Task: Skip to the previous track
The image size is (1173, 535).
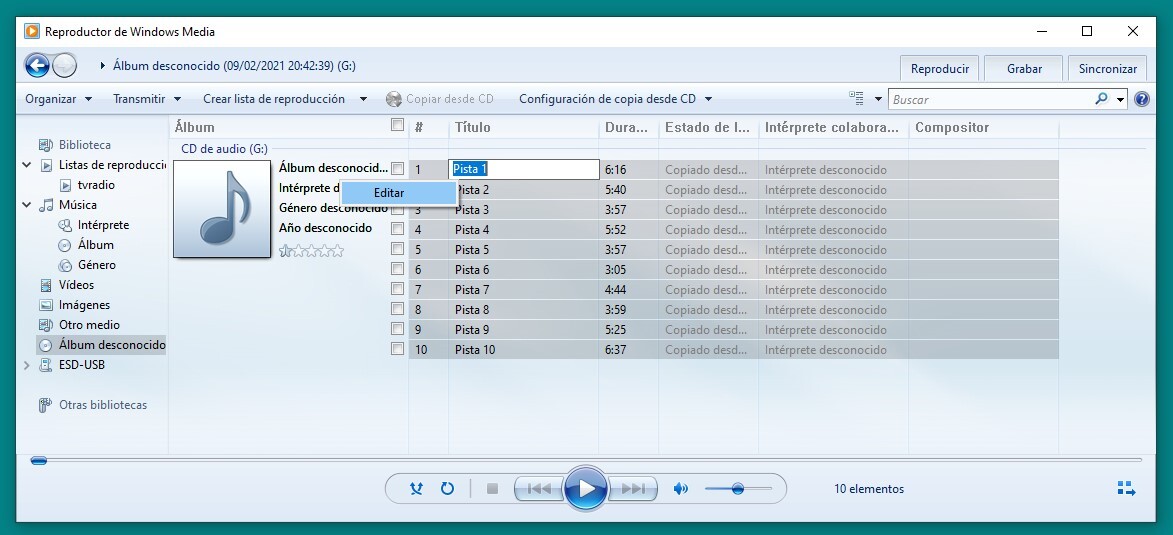Action: pyautogui.click(x=539, y=489)
